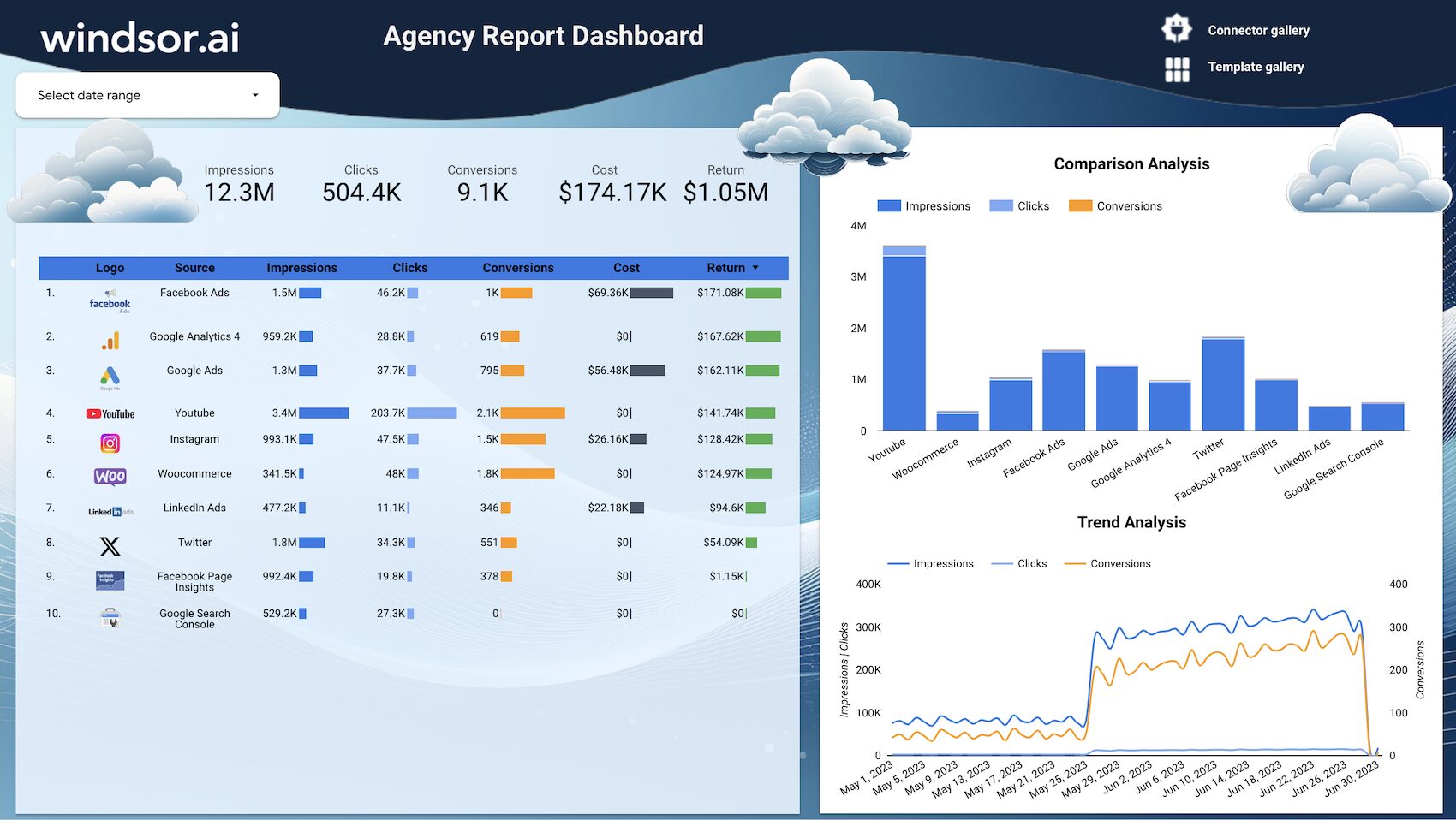This screenshot has width=1456, height=820.
Task: Click the Google Search Console logo
Action: (110, 617)
